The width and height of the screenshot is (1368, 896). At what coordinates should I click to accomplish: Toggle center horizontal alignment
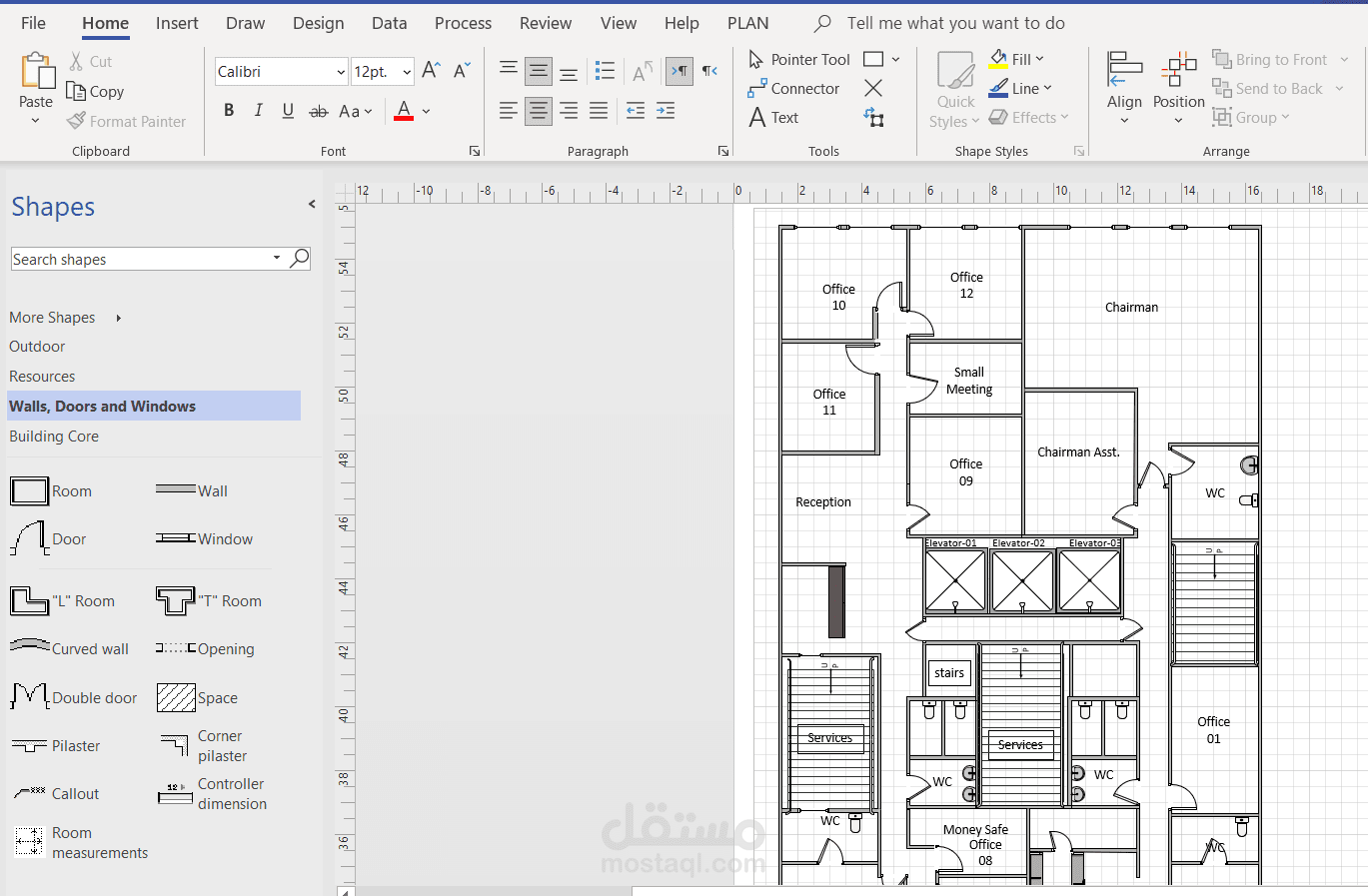(539, 111)
